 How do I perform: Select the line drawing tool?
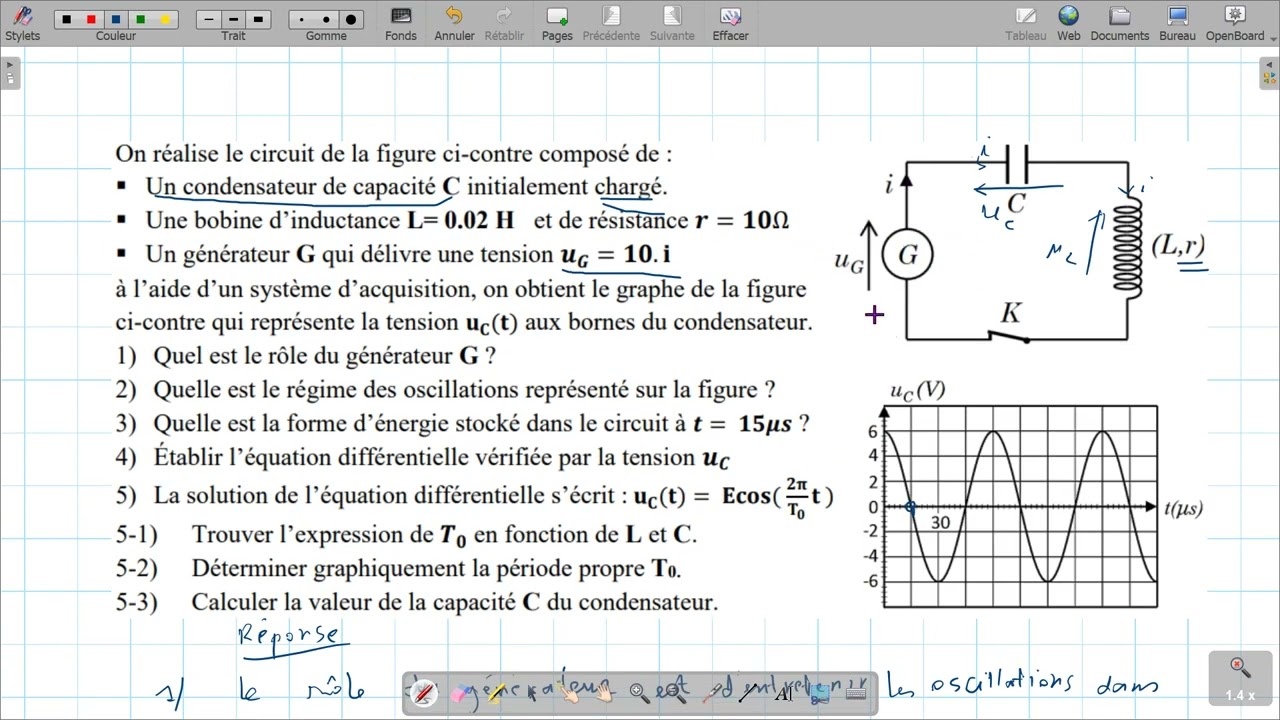[748, 693]
